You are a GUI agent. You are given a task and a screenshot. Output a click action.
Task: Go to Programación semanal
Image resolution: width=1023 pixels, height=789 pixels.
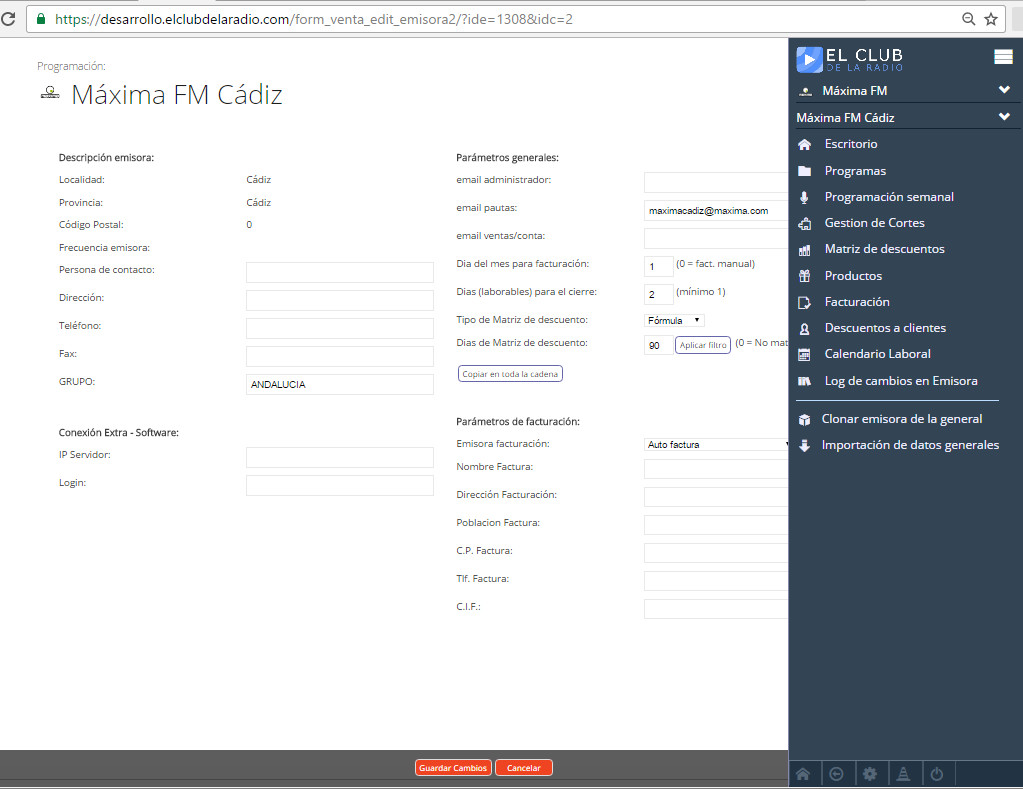(x=889, y=197)
